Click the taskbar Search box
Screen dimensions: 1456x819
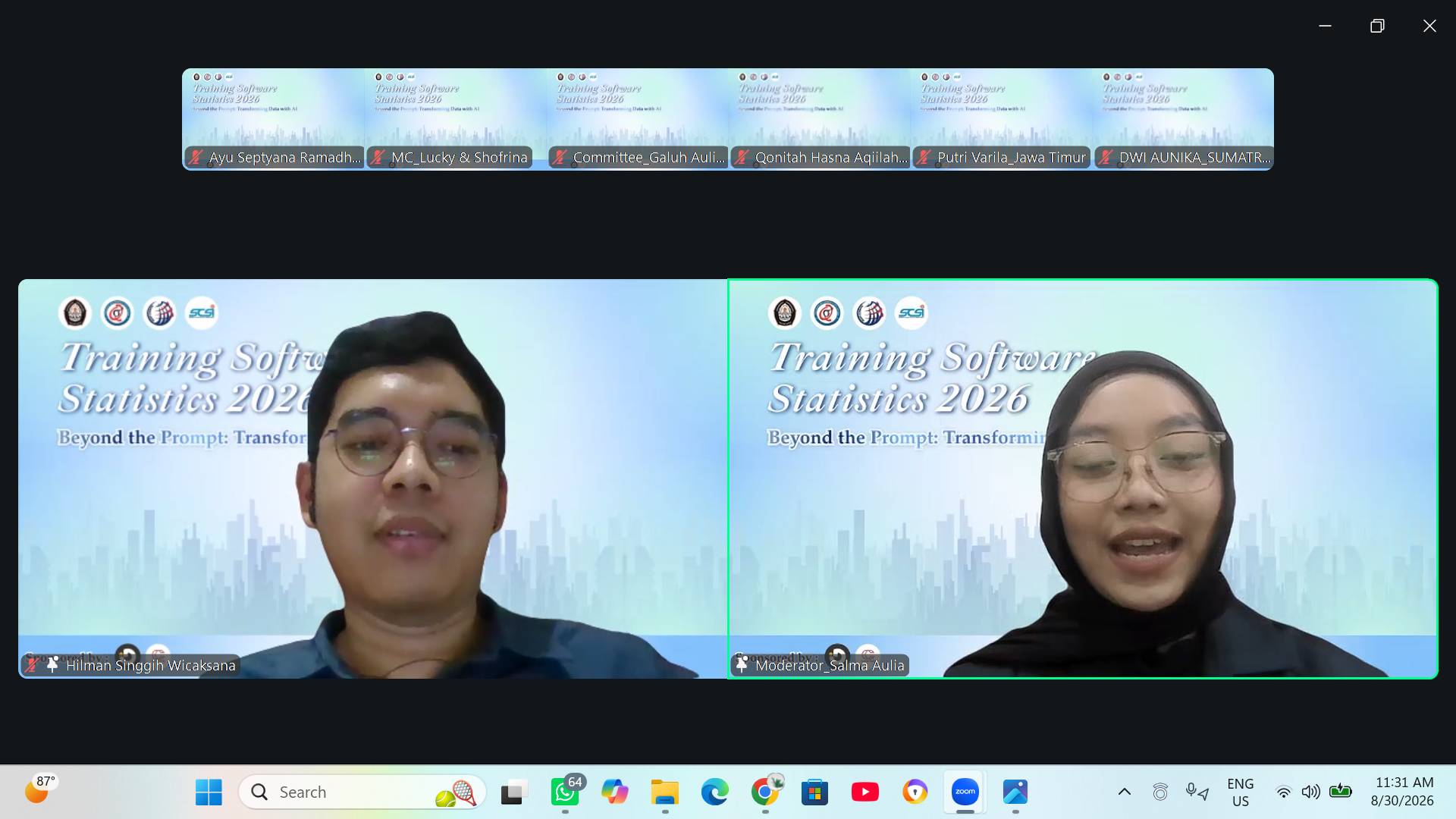(x=362, y=792)
